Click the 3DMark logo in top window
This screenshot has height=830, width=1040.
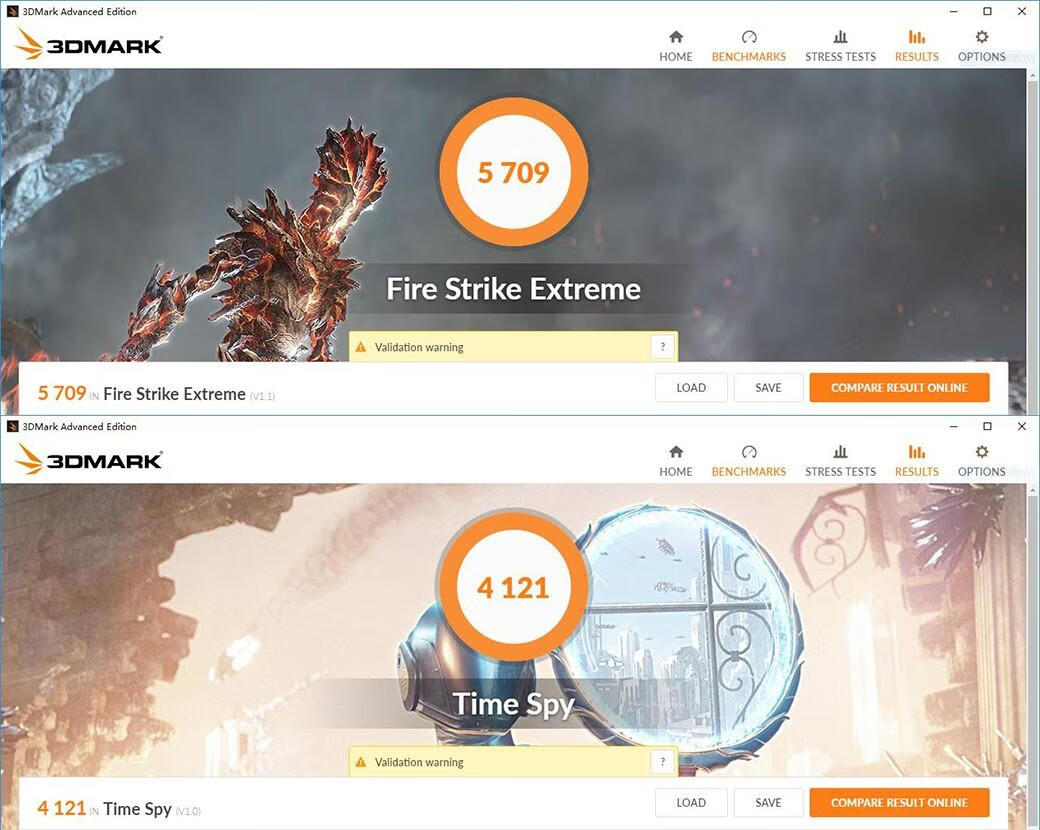coord(88,44)
